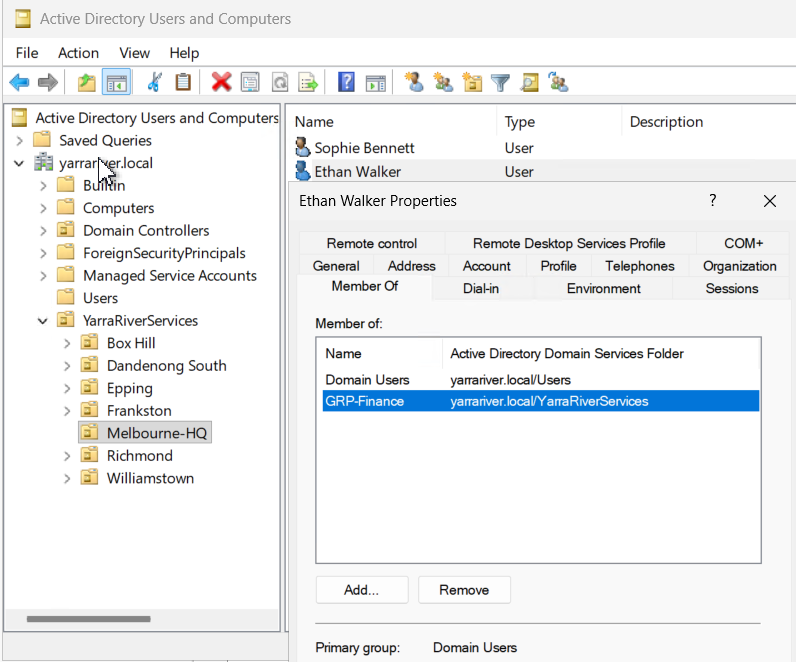Expand the Richmond OU
Screen dimensions: 796x662
pyautogui.click(x=67, y=456)
